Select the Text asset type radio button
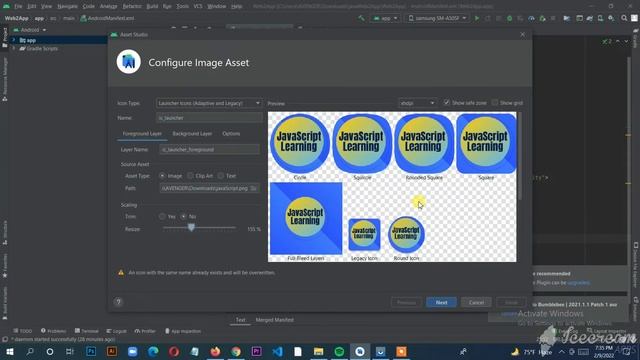The image size is (640, 360). (x=221, y=176)
